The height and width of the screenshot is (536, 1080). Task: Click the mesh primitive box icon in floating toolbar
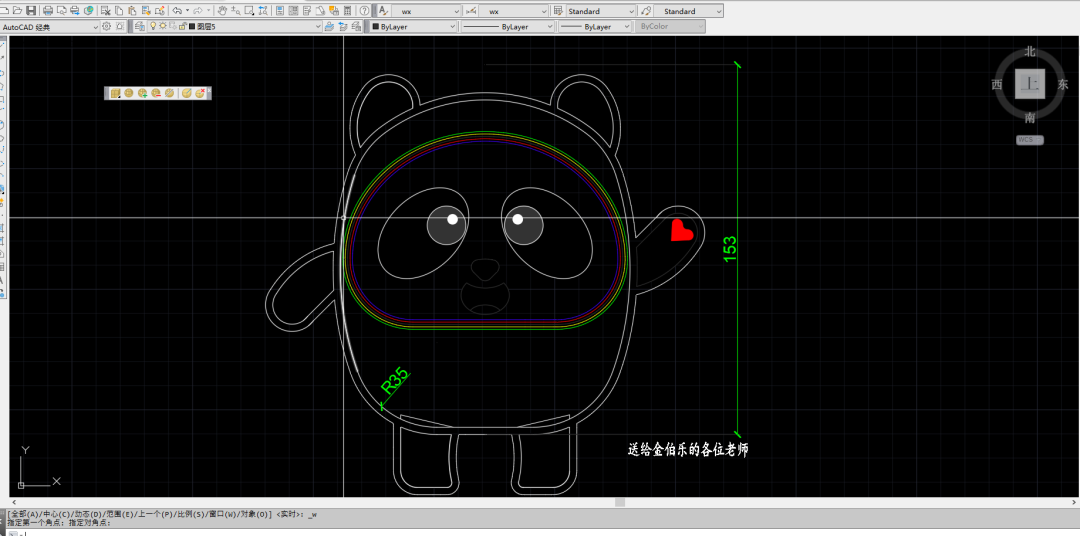(115, 93)
